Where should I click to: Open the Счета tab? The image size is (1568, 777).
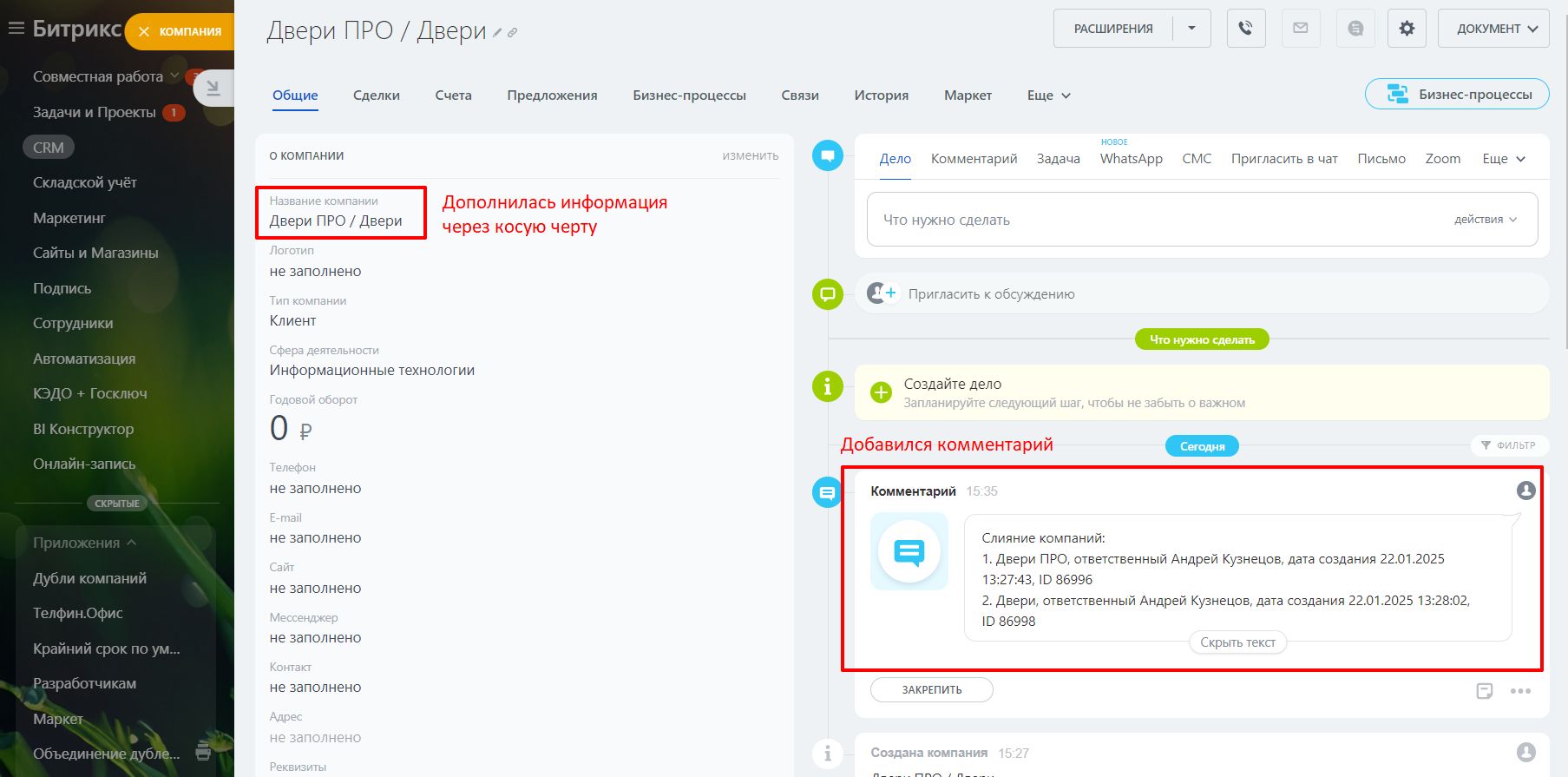pyautogui.click(x=454, y=95)
